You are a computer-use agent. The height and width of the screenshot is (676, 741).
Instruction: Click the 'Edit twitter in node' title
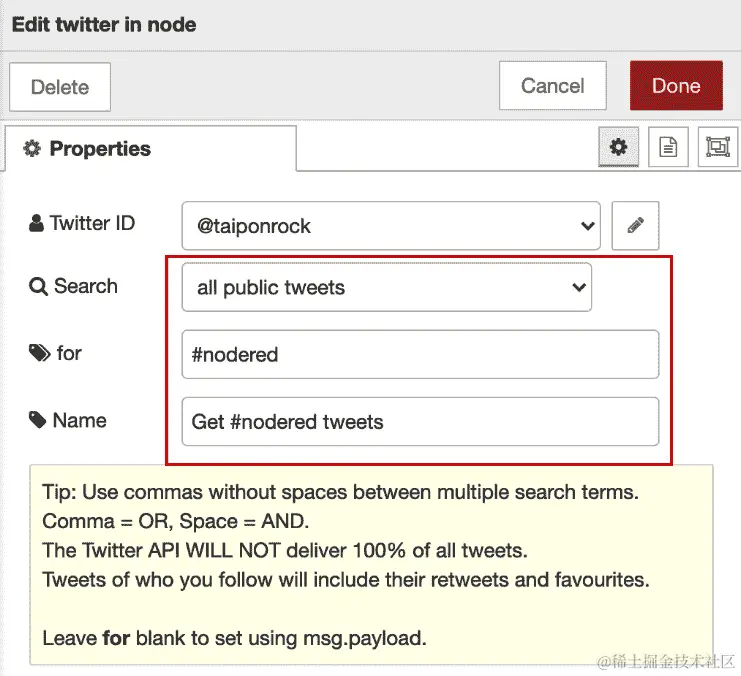coord(104,25)
